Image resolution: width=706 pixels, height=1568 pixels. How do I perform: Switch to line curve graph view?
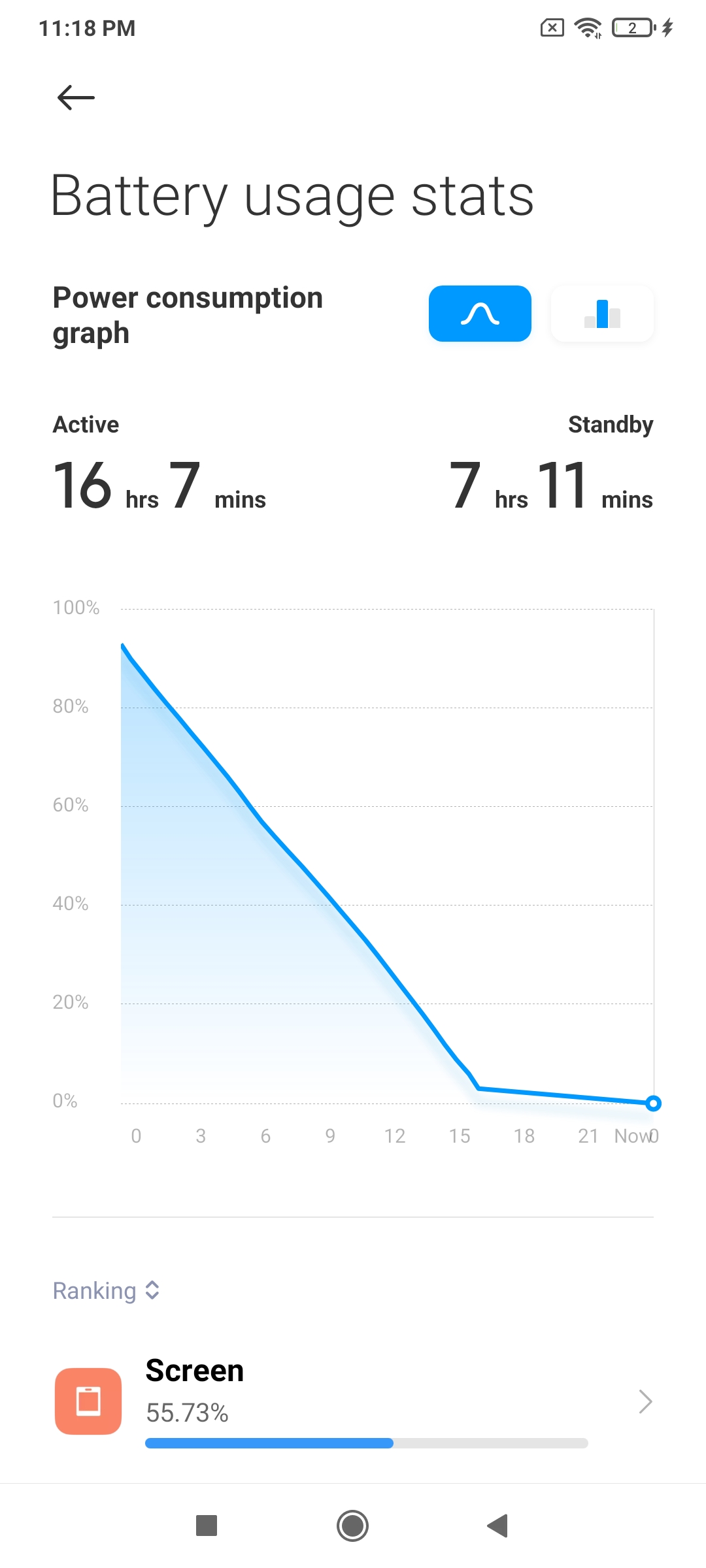(480, 314)
